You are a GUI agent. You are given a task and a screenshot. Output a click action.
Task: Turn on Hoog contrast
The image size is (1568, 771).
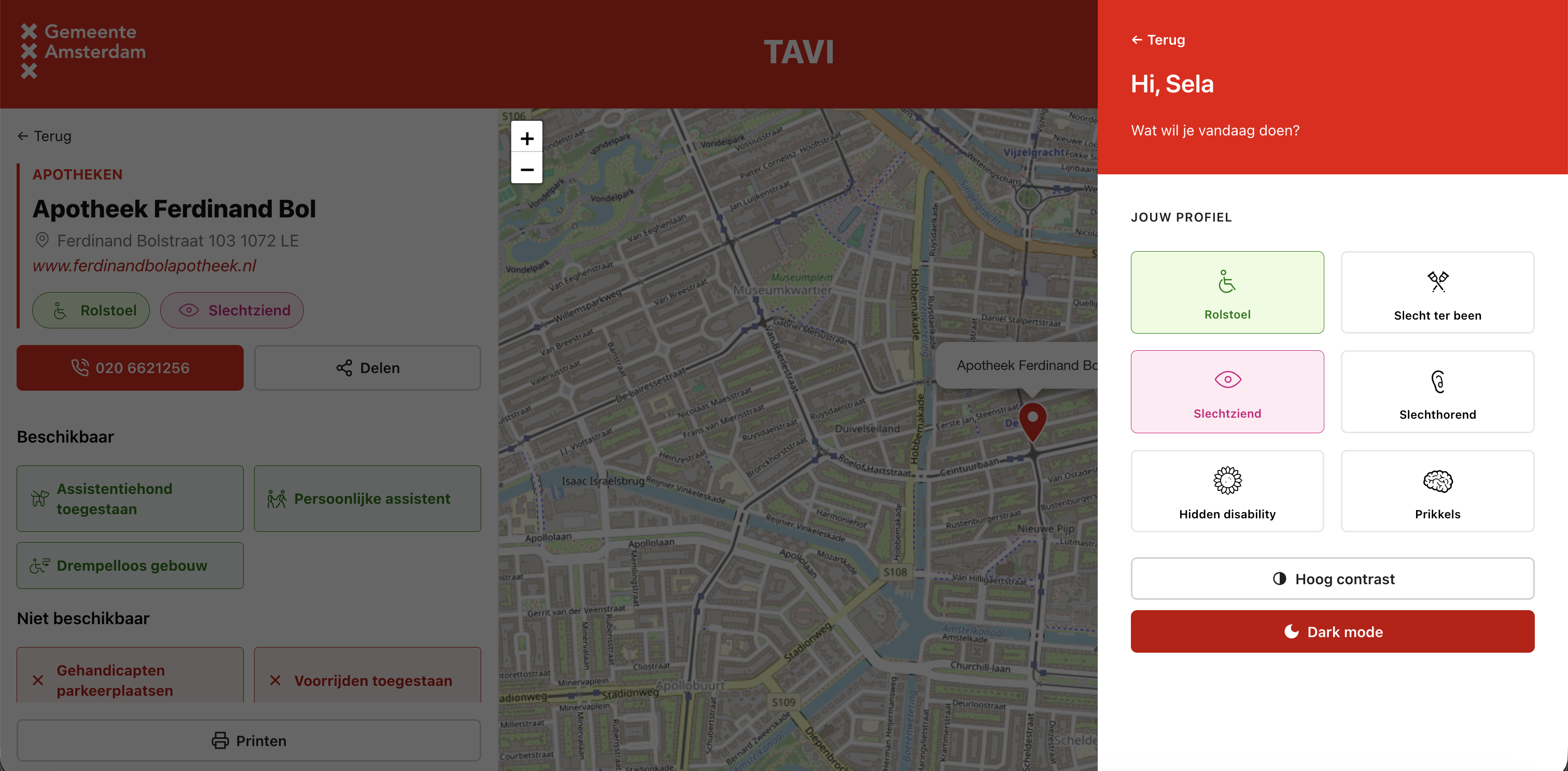tap(1333, 579)
